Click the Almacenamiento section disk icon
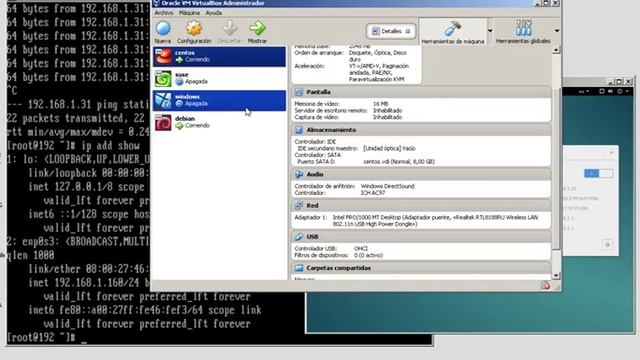640x360 pixels. (x=299, y=130)
